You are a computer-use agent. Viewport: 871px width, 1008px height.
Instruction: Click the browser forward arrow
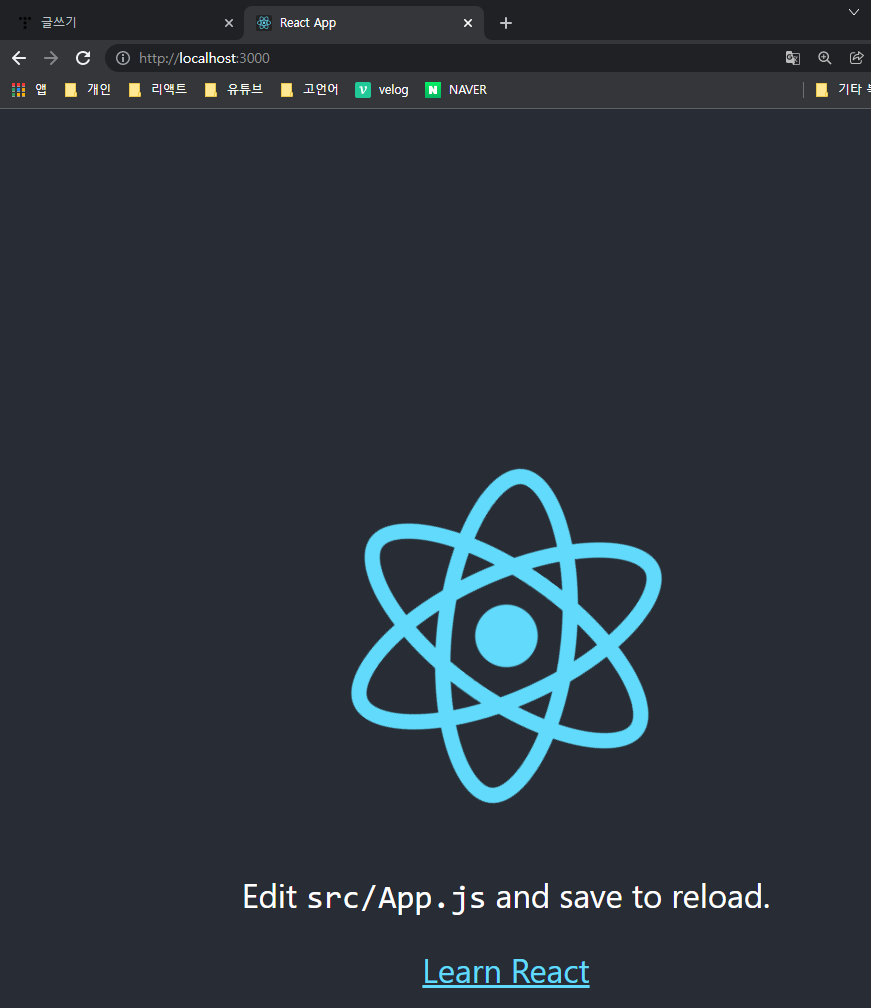tap(51, 58)
